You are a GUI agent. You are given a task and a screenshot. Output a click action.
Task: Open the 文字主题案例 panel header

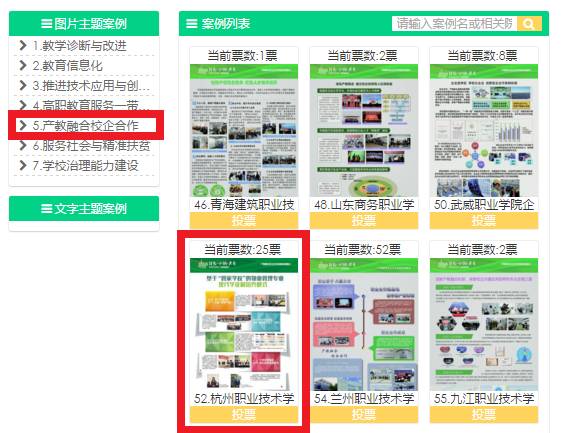pyautogui.click(x=84, y=209)
